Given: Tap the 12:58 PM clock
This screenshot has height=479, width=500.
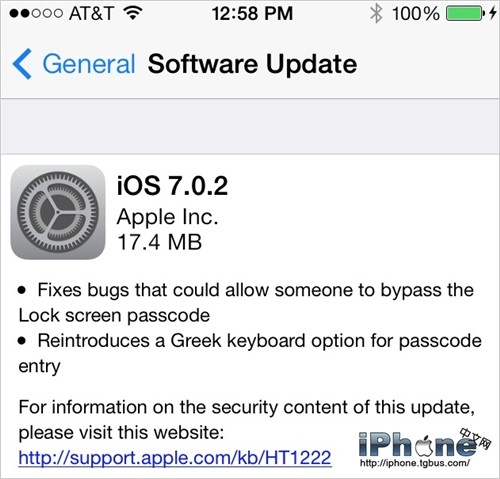Looking at the screenshot, I should point(252,14).
